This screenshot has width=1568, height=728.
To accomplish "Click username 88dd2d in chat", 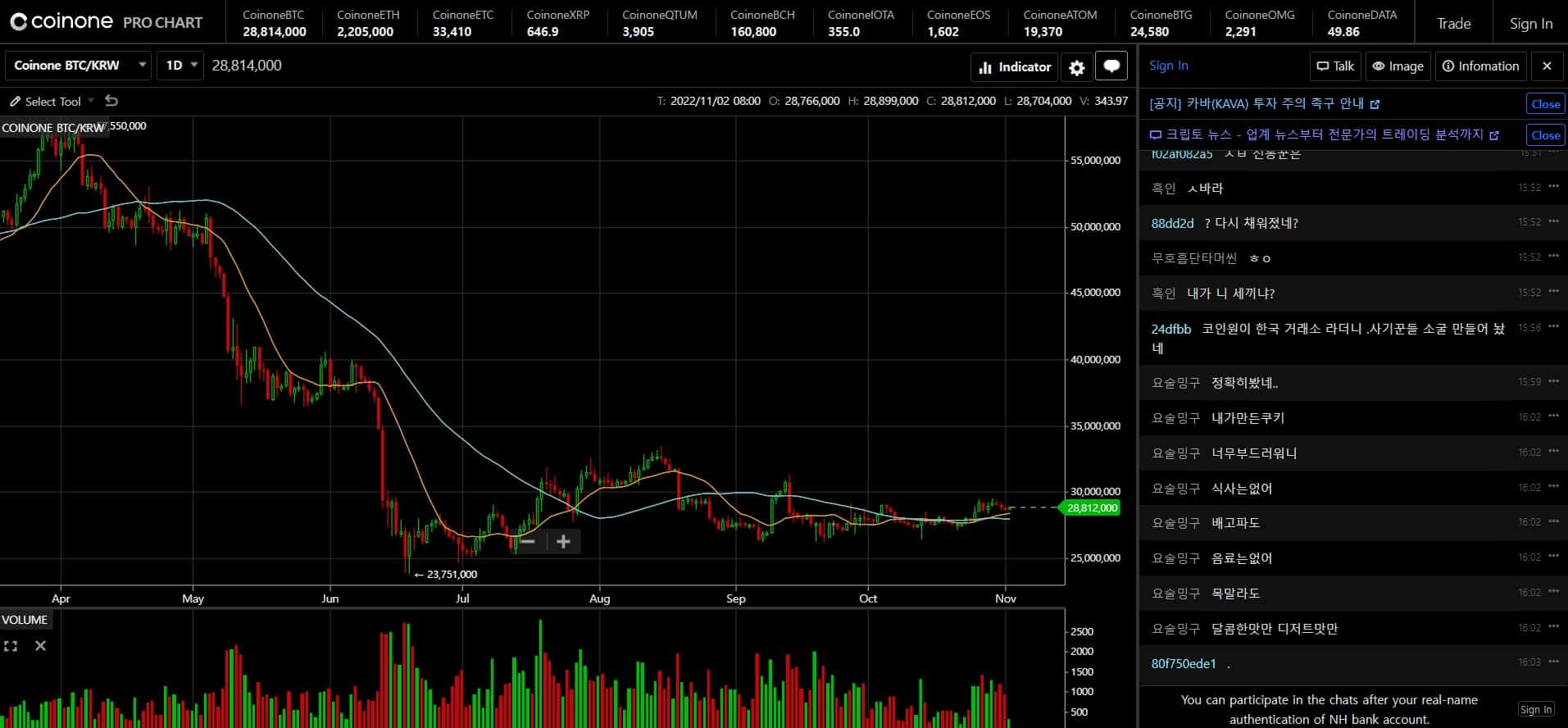I will [x=1173, y=223].
